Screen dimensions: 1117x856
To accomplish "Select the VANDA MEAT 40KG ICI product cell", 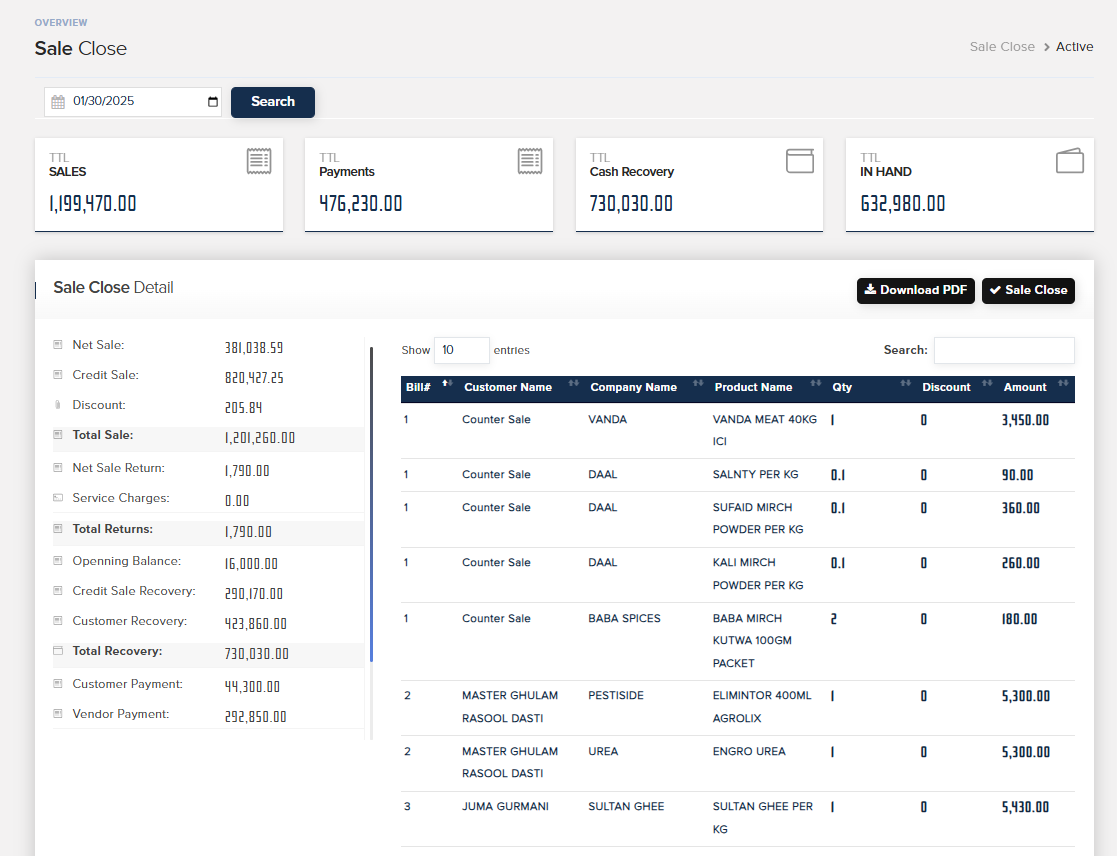I will point(765,430).
